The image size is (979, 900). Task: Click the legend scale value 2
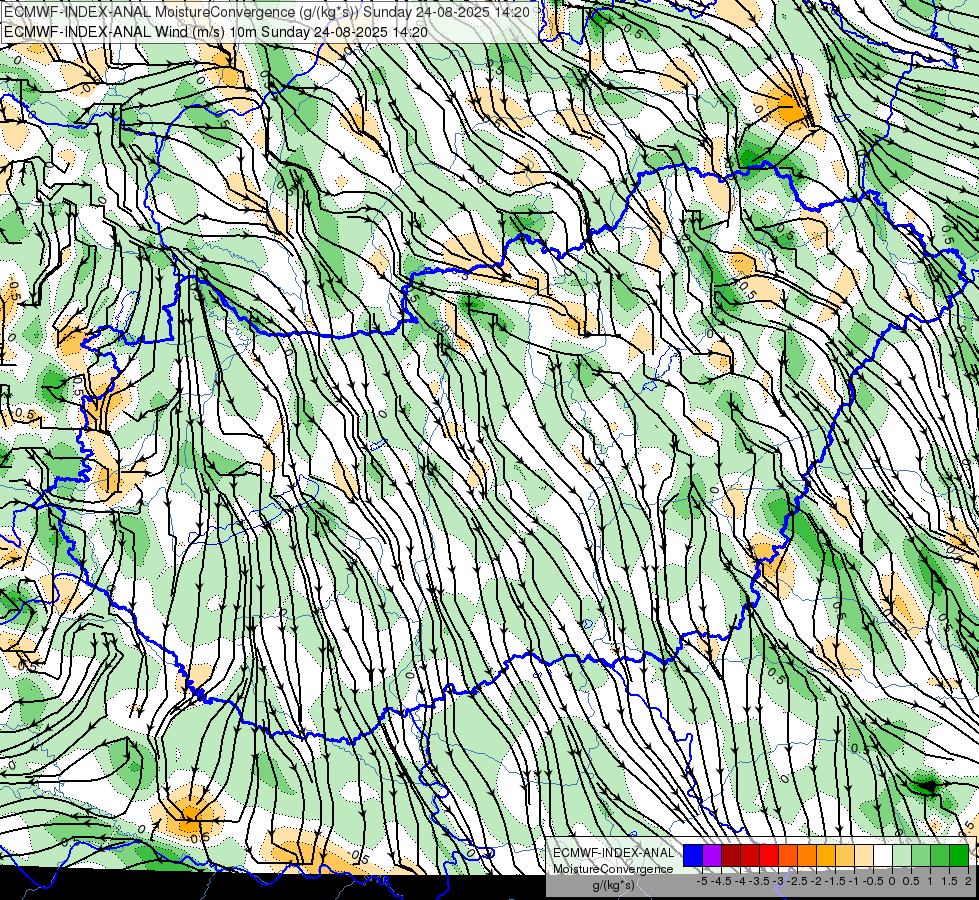pos(968,881)
